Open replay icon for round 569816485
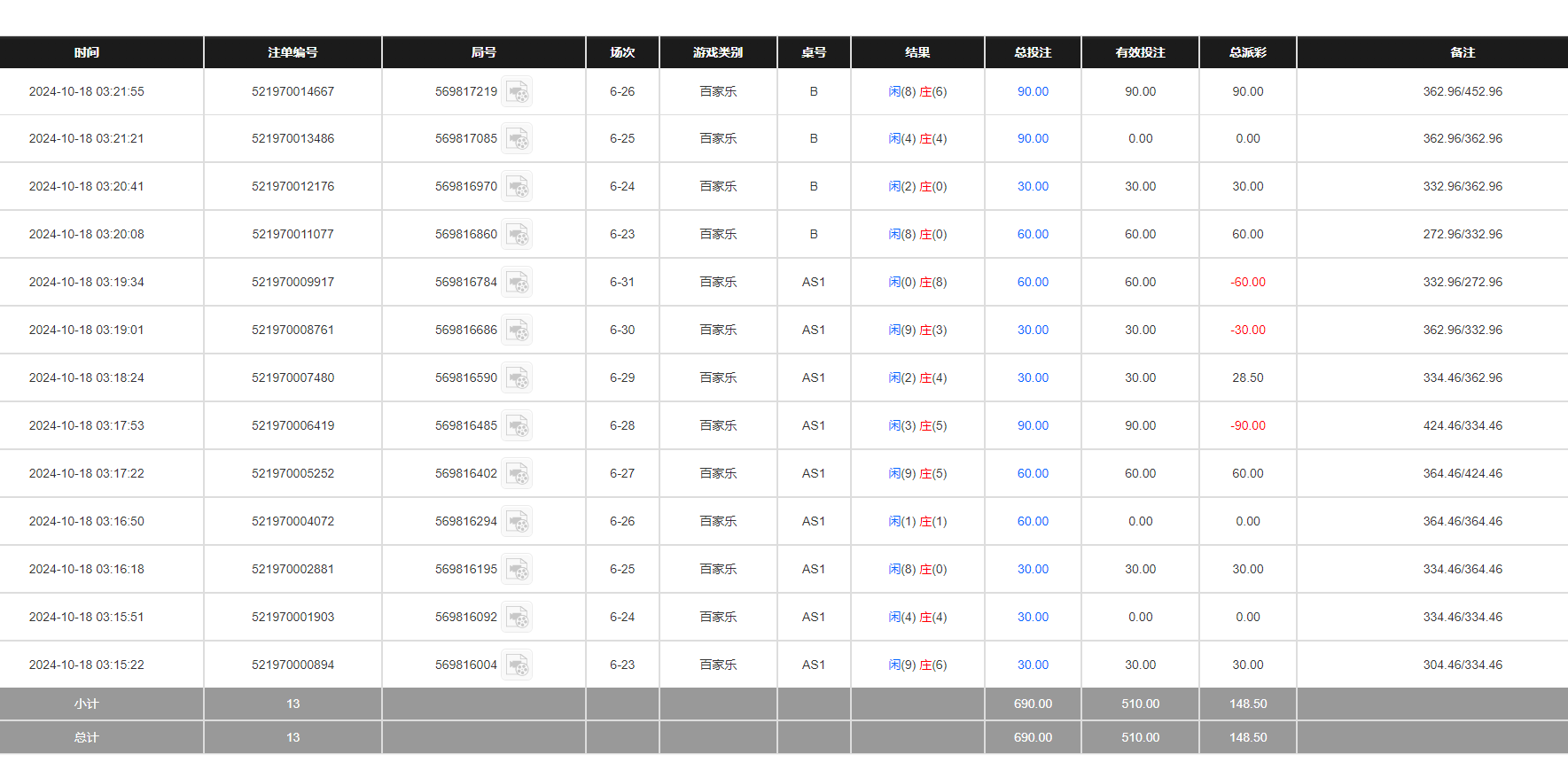Viewport: 1568px width, 770px height. (517, 426)
